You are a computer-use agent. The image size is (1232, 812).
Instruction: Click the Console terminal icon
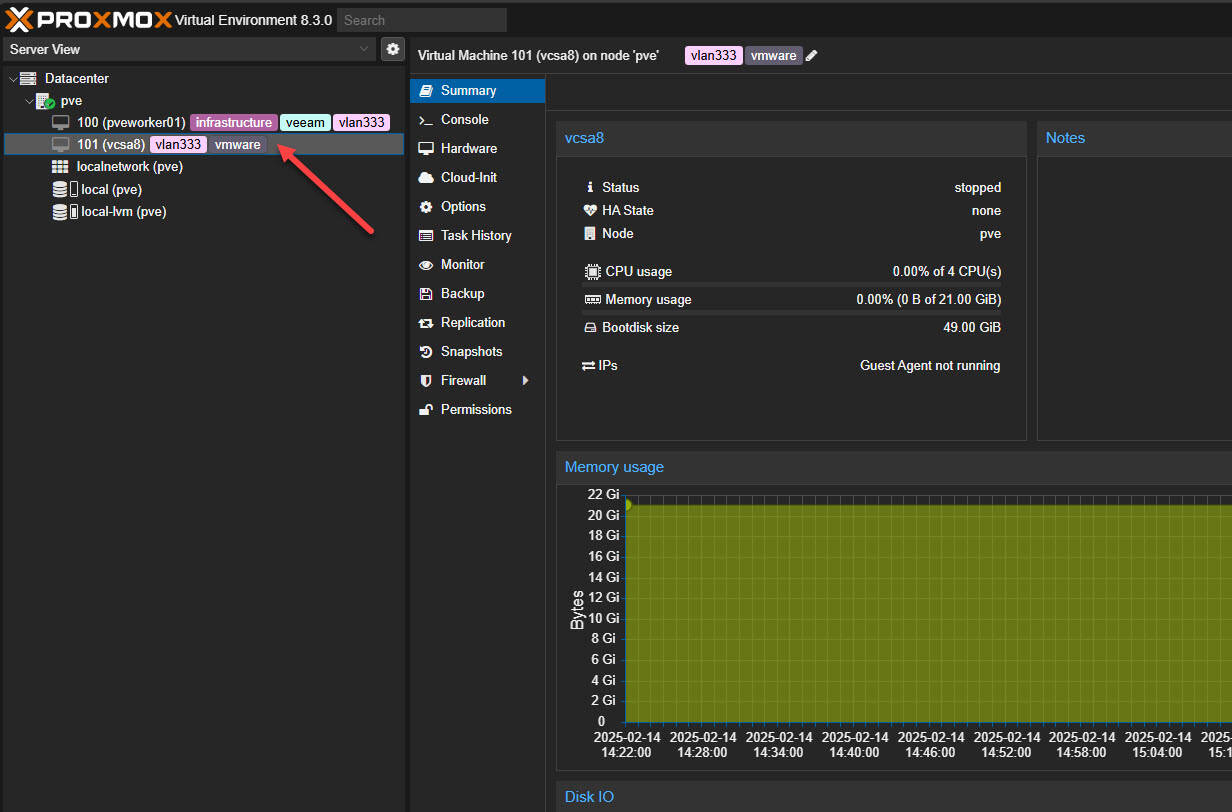tap(426, 120)
